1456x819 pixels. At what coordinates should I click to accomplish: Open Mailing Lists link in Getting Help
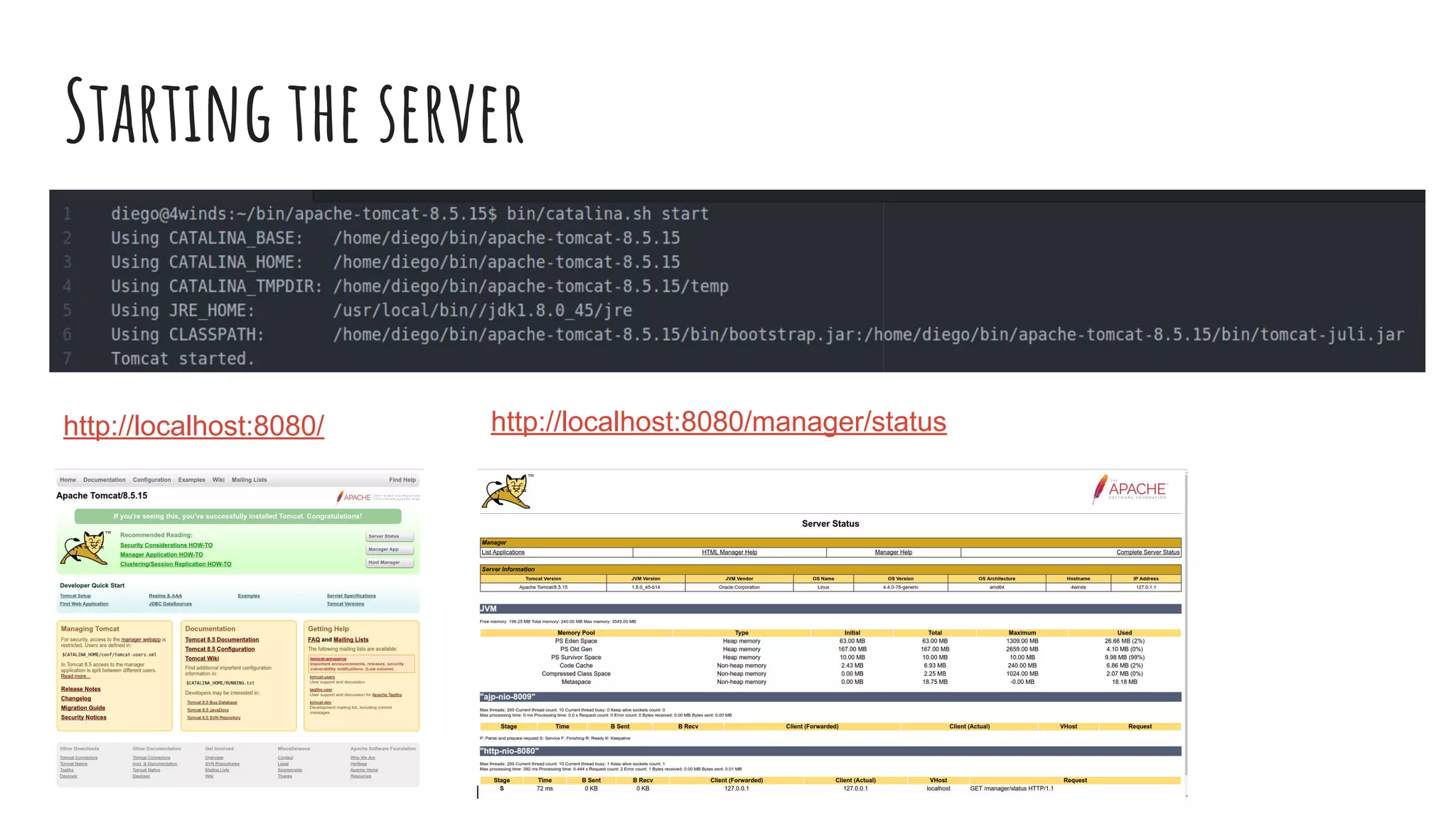351,640
